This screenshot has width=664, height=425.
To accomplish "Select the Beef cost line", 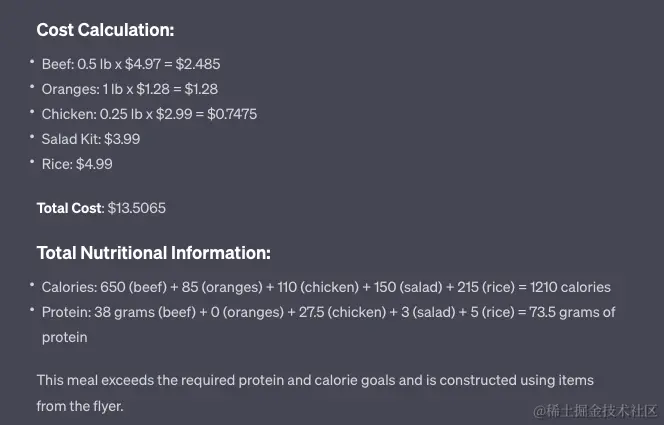I will pyautogui.click(x=131, y=64).
